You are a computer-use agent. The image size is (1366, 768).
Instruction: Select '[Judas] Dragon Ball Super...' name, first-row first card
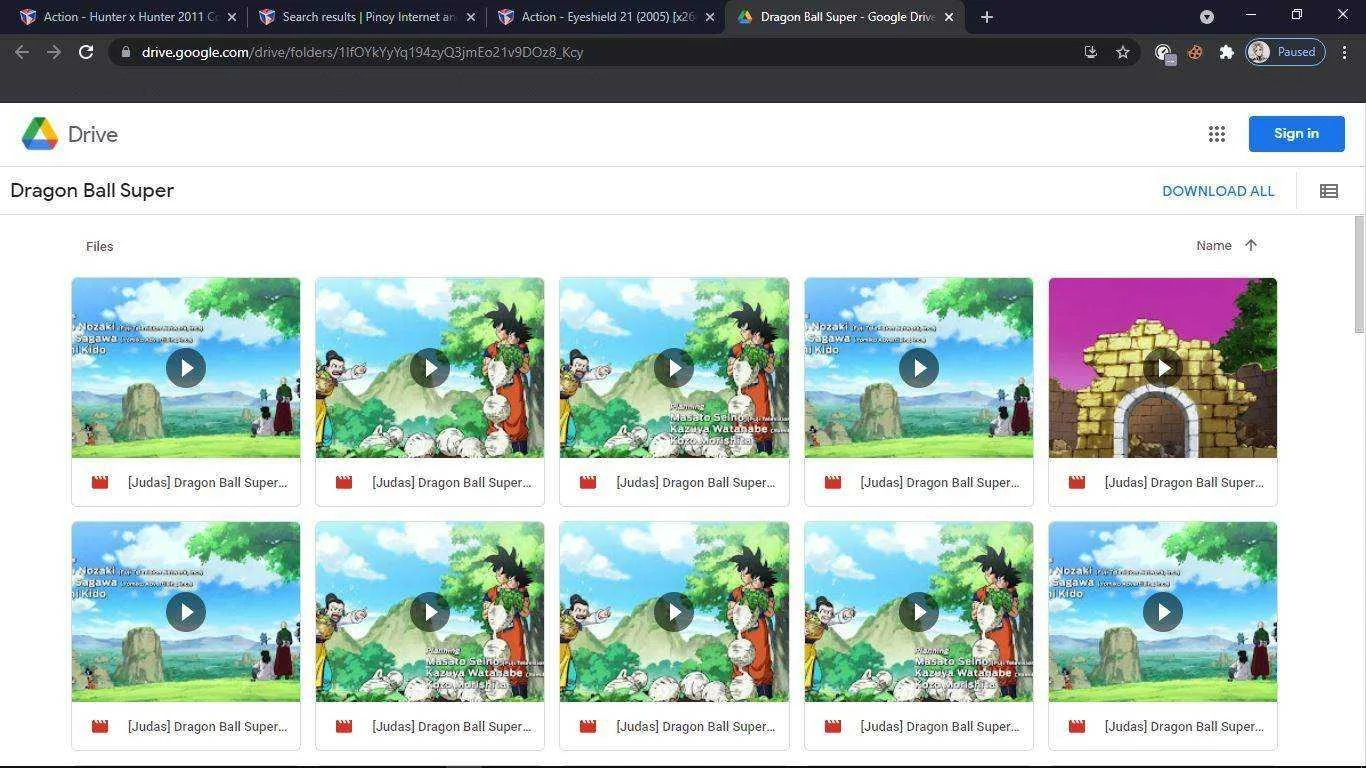pos(207,482)
